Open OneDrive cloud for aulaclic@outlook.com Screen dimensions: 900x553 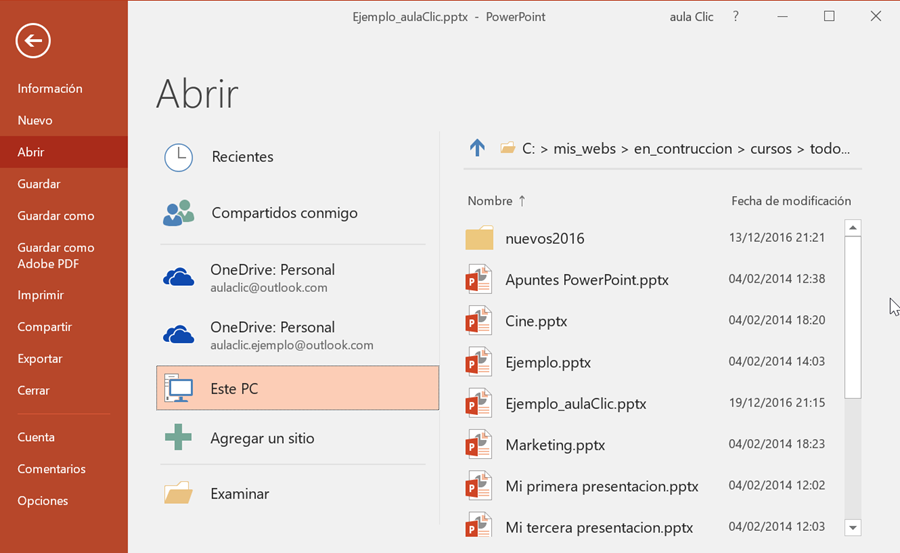[x=178, y=278]
